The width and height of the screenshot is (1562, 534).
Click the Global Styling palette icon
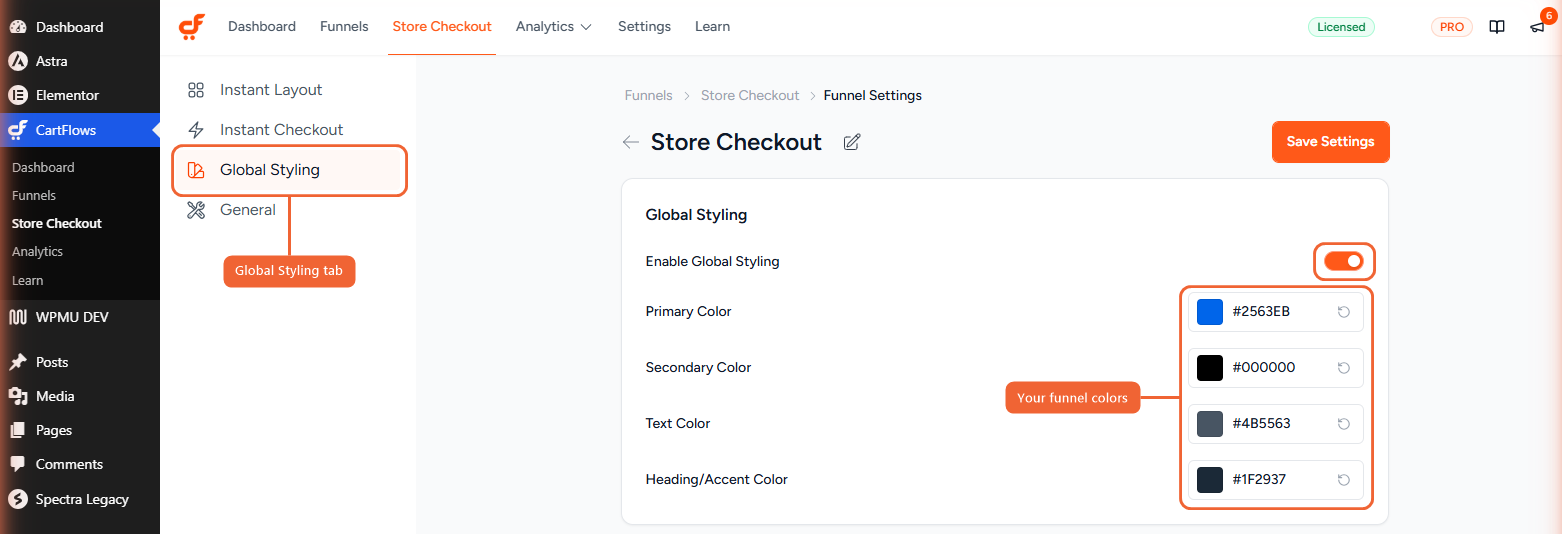tap(196, 170)
